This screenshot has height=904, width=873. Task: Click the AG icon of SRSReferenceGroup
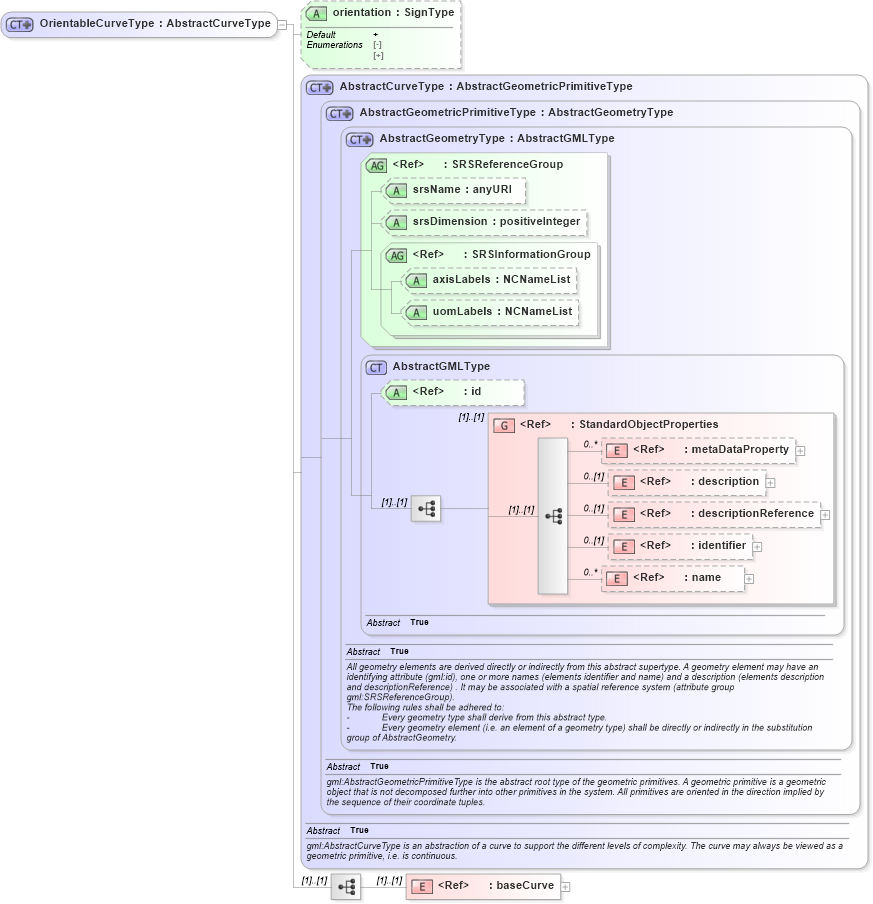(x=377, y=165)
